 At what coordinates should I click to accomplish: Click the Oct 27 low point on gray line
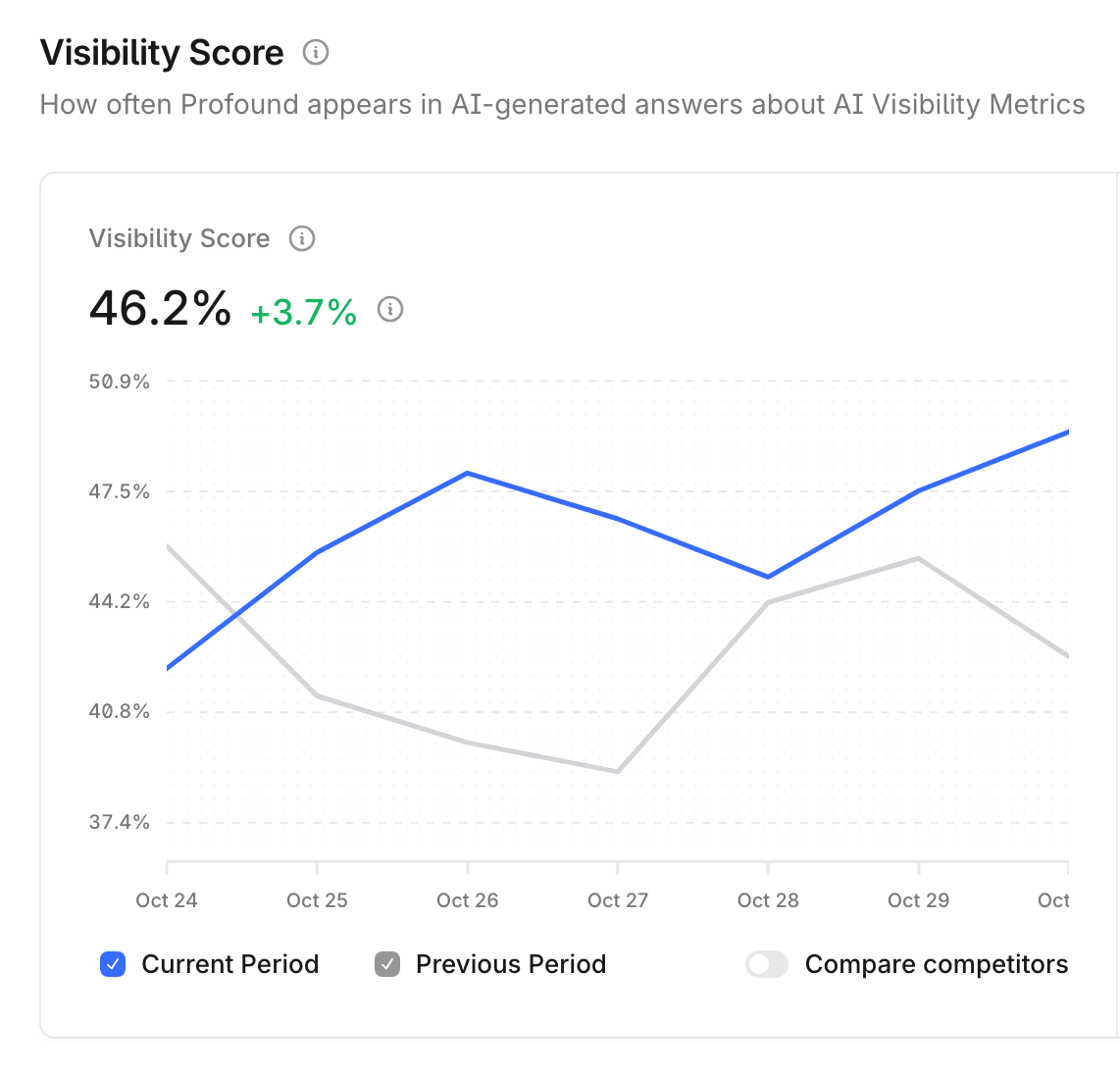click(618, 773)
